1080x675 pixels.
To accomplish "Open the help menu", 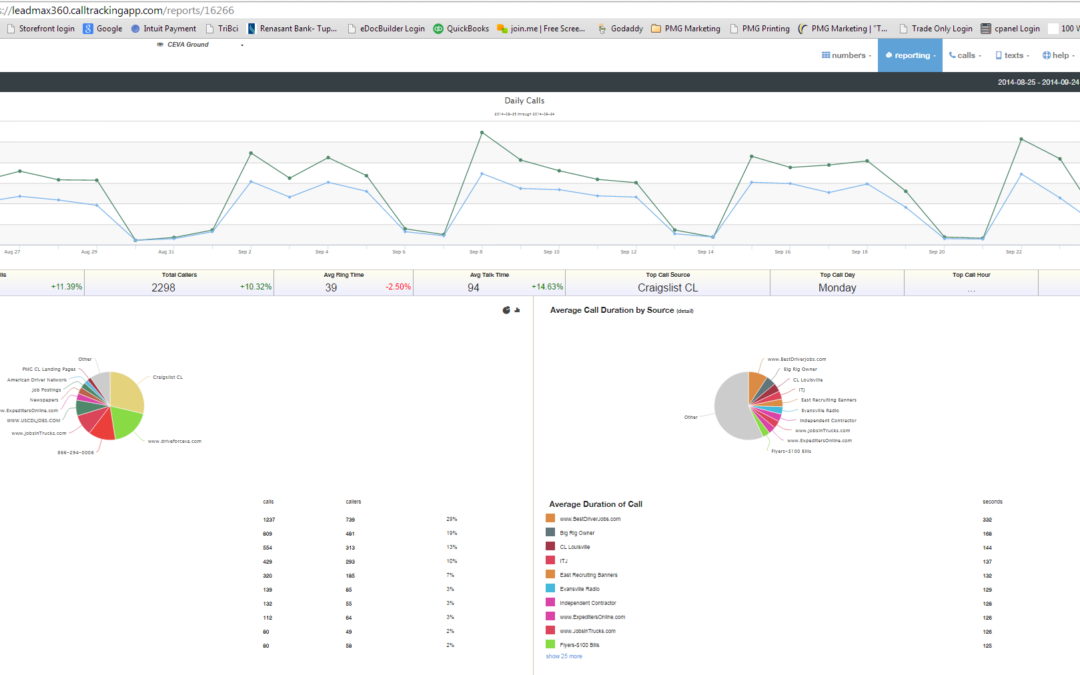I will coord(1058,56).
